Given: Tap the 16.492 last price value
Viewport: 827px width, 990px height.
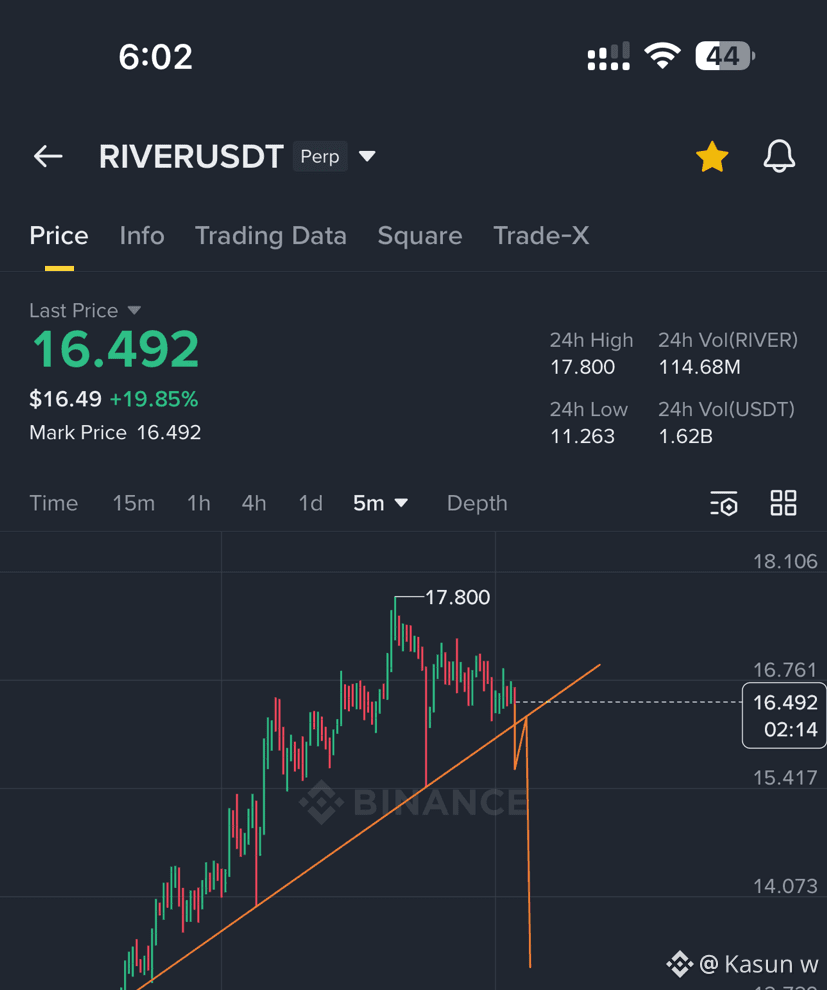Looking at the screenshot, I should click(116, 349).
